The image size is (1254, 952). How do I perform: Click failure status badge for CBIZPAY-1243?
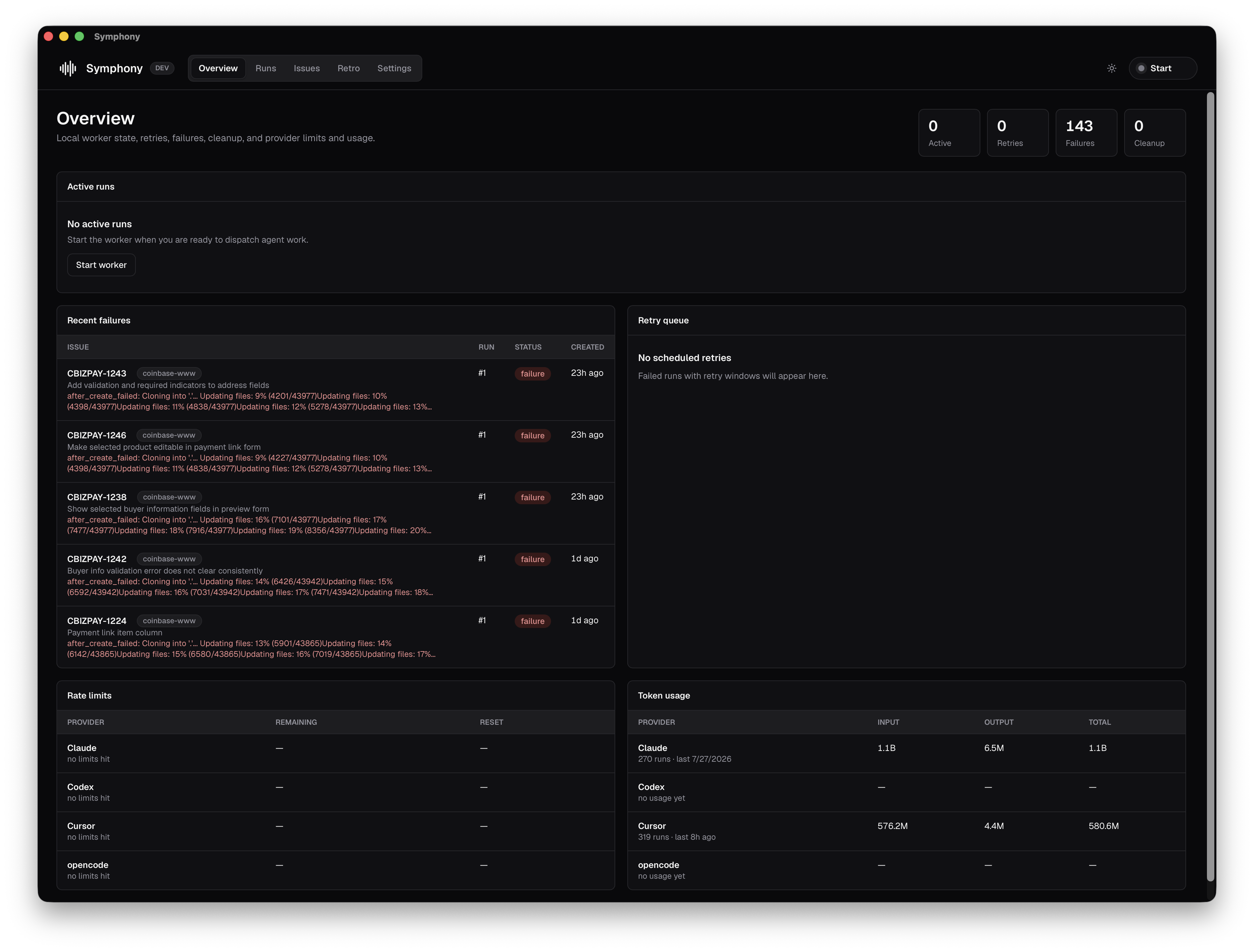(532, 374)
